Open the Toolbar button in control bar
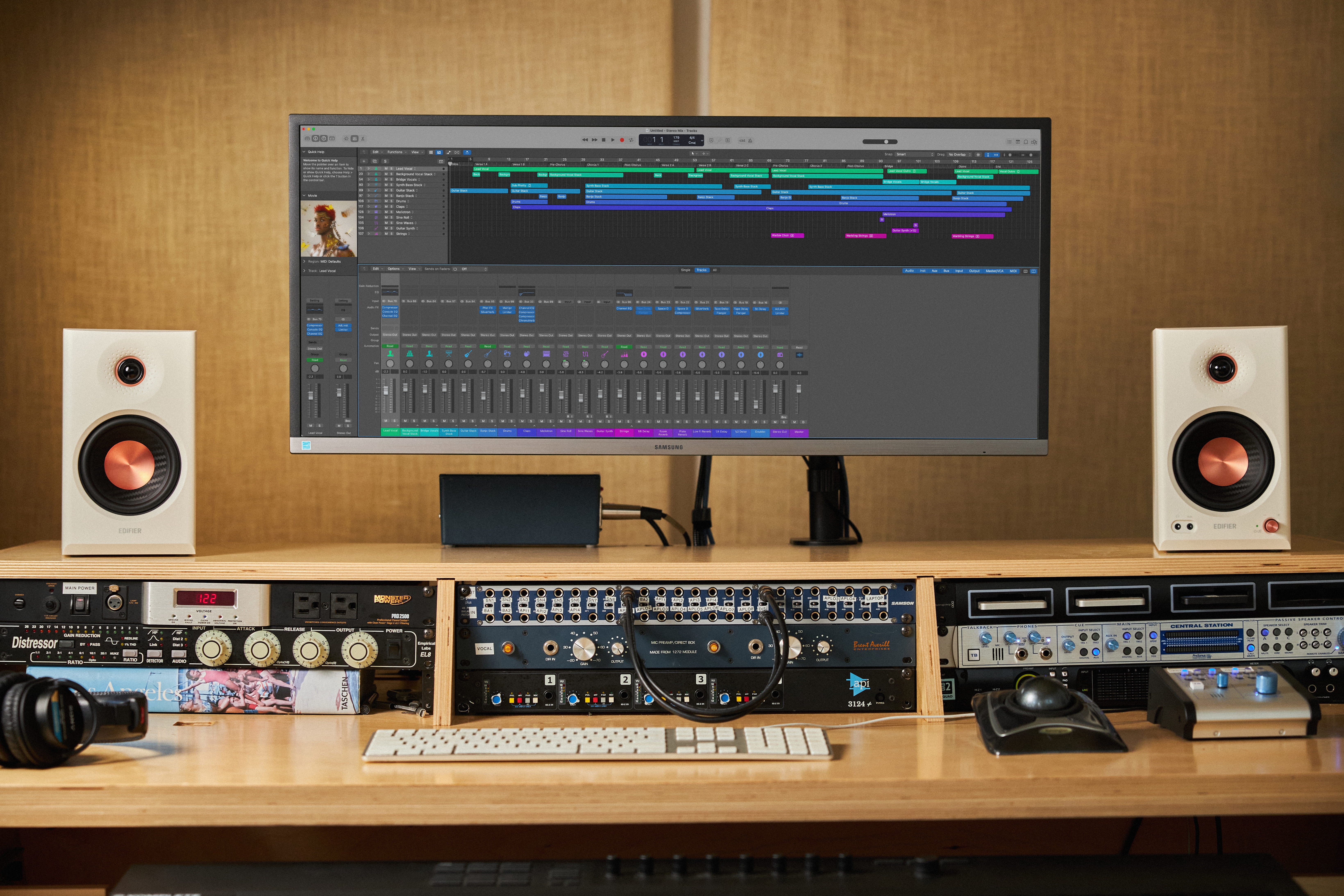The width and height of the screenshot is (1344, 896). click(x=332, y=138)
